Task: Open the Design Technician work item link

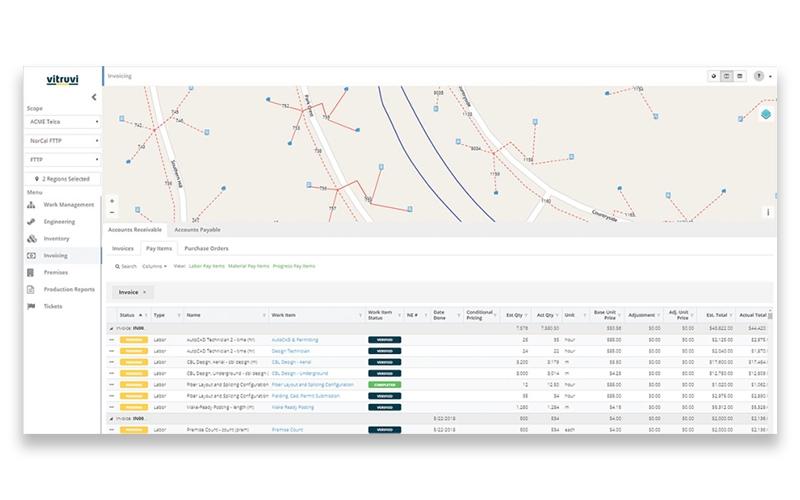Action: pyautogui.click(x=290, y=351)
